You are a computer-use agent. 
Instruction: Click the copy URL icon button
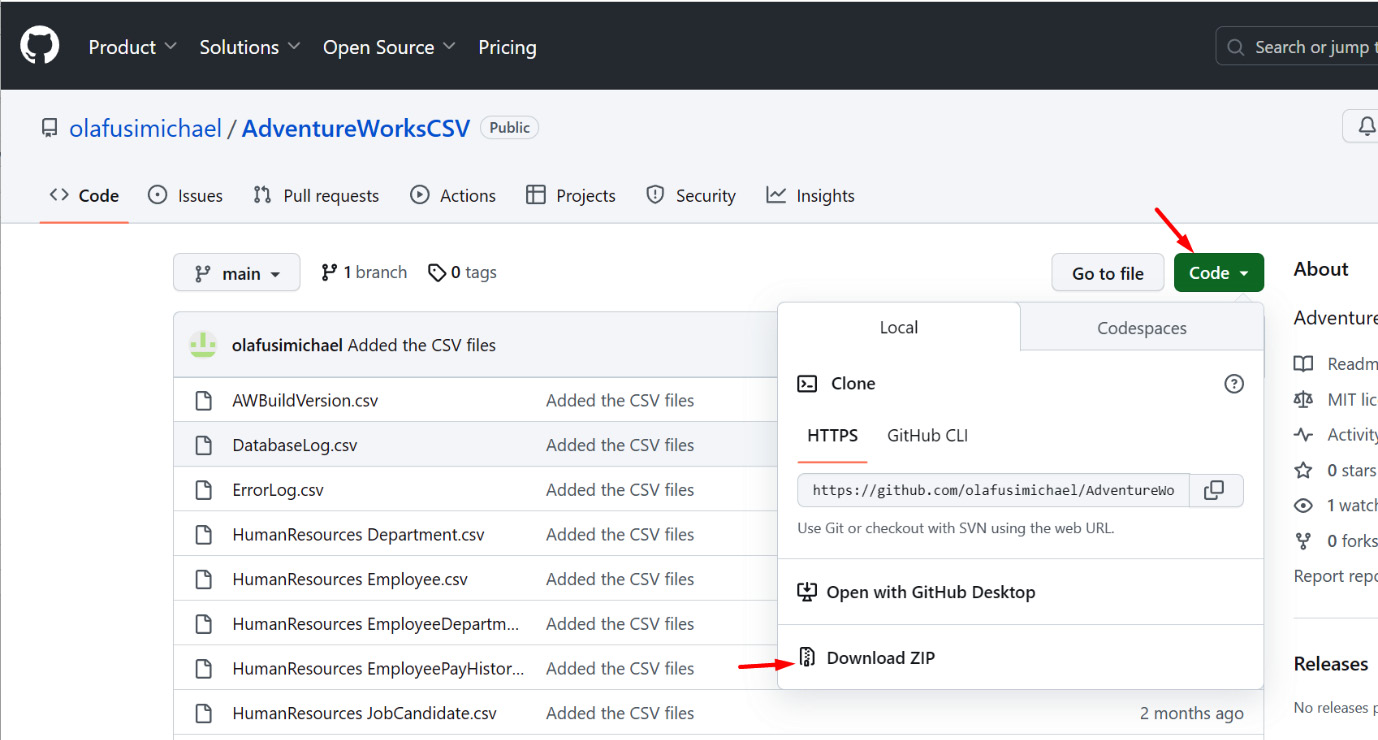point(1214,490)
